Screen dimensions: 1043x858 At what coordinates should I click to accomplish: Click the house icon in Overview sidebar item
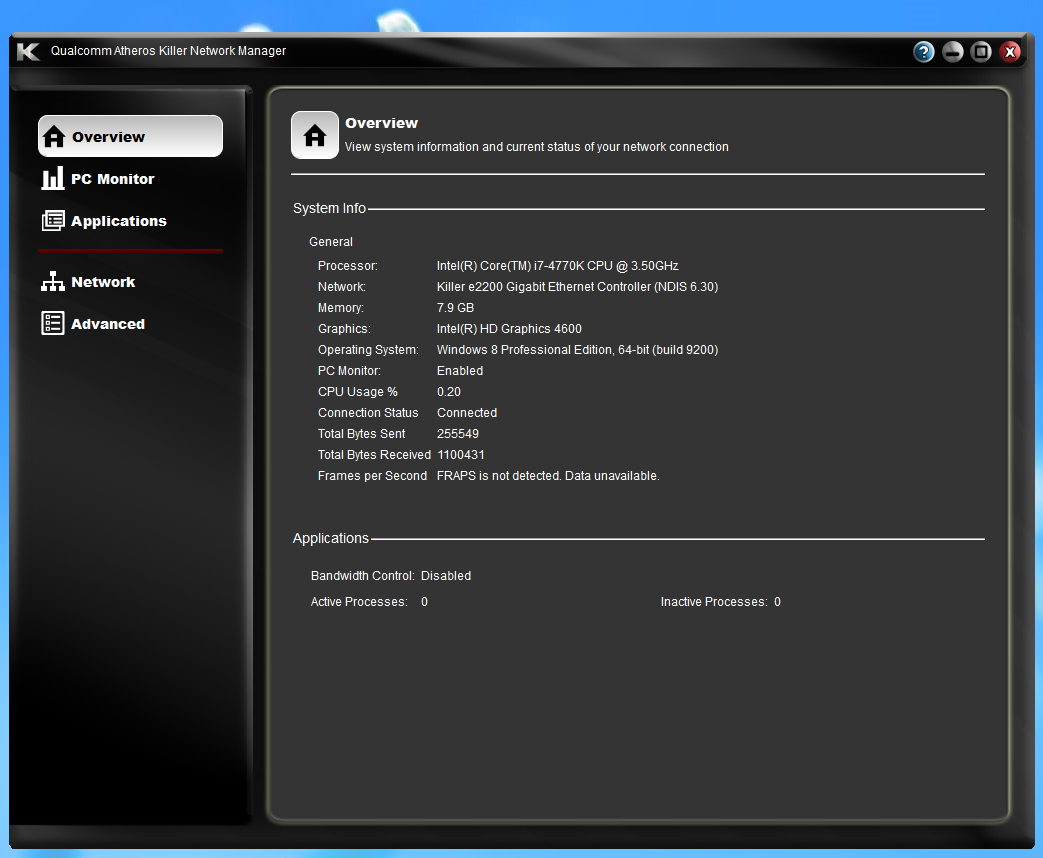coord(54,136)
